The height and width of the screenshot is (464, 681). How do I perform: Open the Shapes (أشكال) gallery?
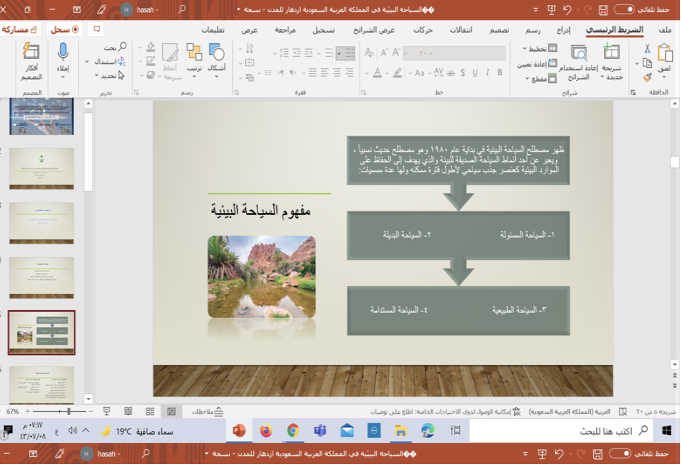click(216, 57)
